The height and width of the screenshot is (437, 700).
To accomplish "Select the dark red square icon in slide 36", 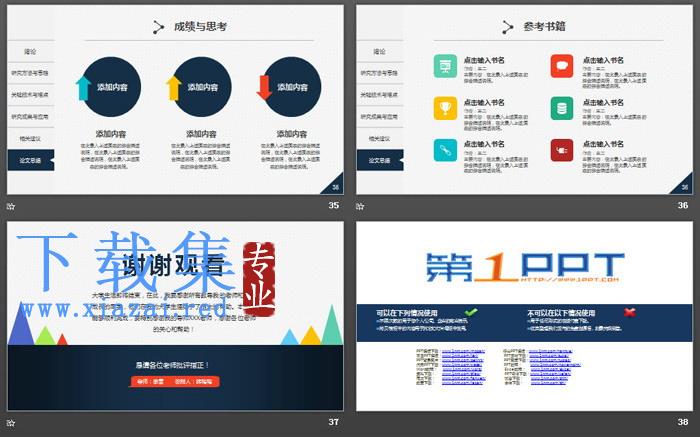I will [562, 150].
